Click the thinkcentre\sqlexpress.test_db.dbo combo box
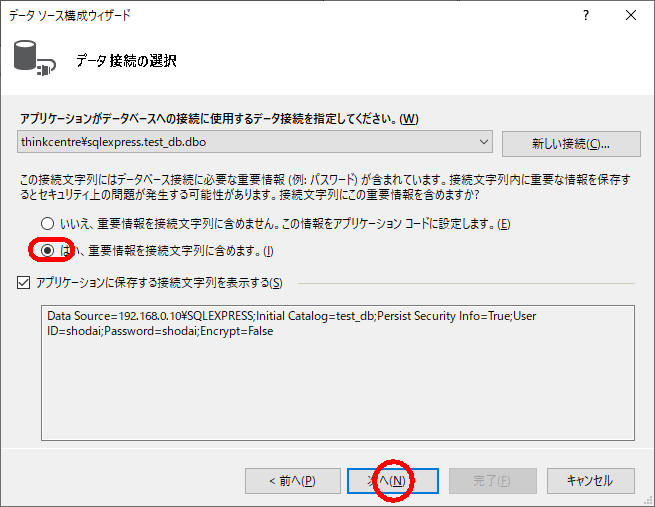 coord(250,142)
